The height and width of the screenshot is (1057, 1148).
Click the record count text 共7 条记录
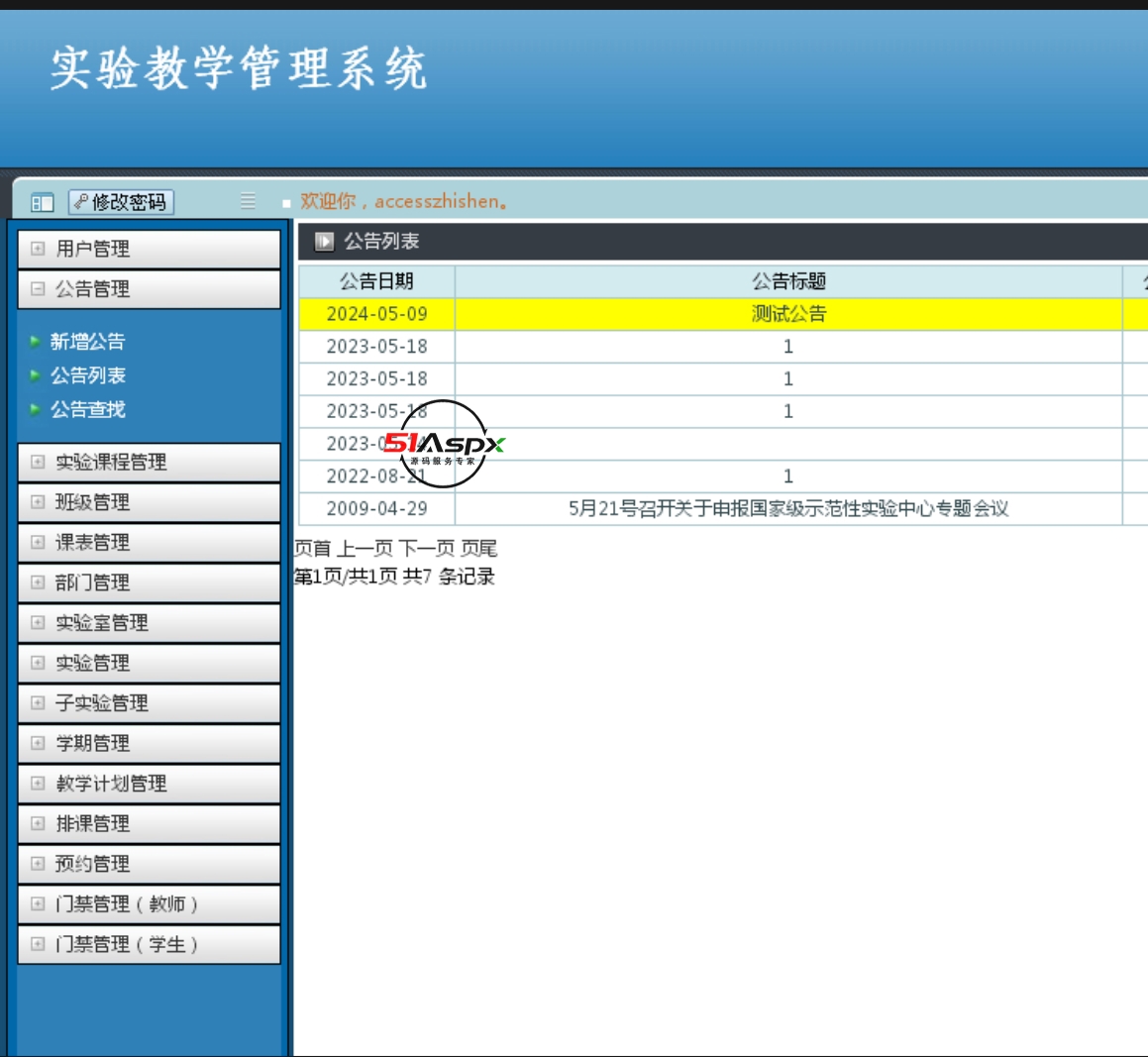449,577
